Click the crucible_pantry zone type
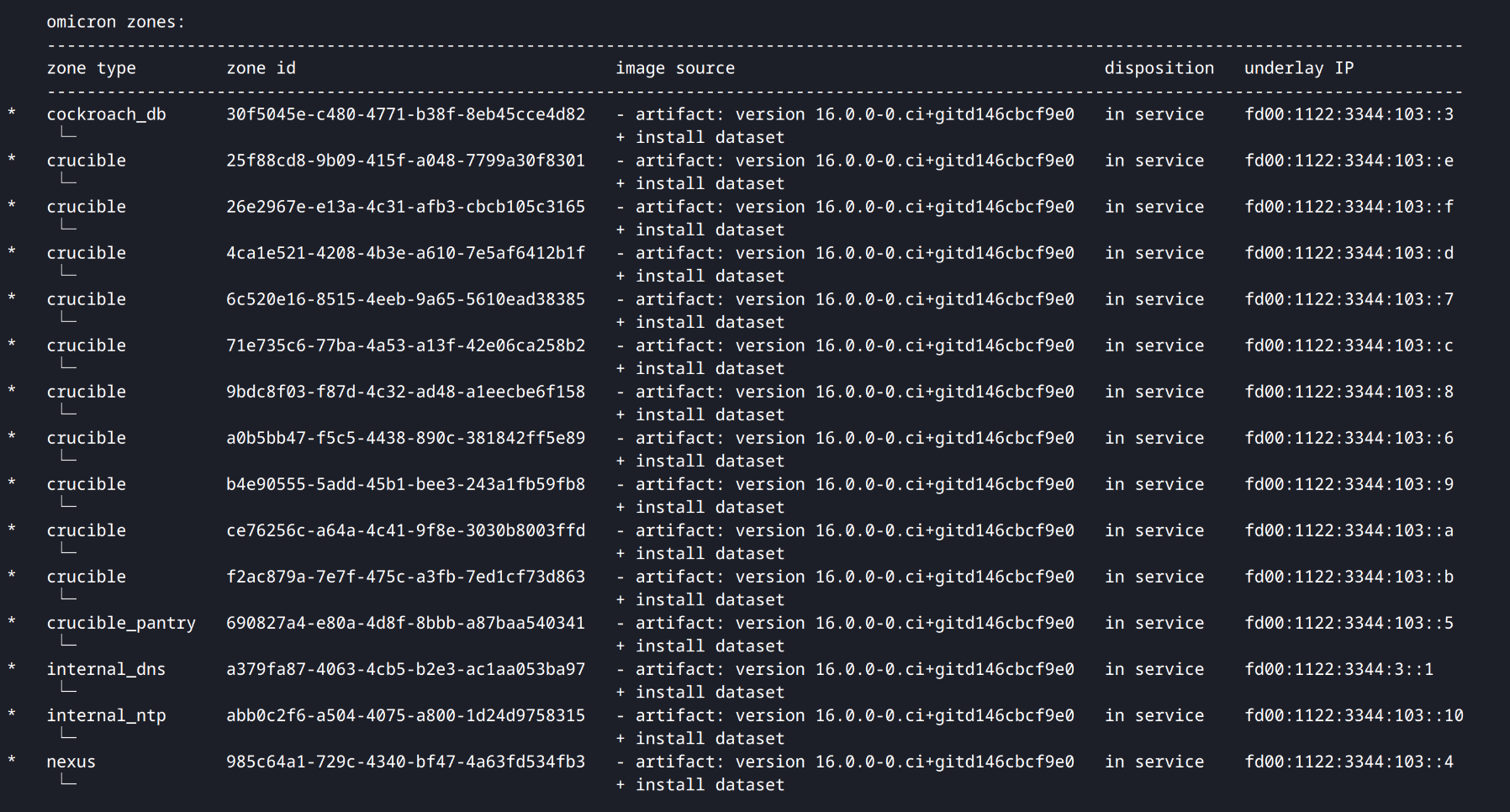Screen dimensions: 1510x812 [121, 623]
